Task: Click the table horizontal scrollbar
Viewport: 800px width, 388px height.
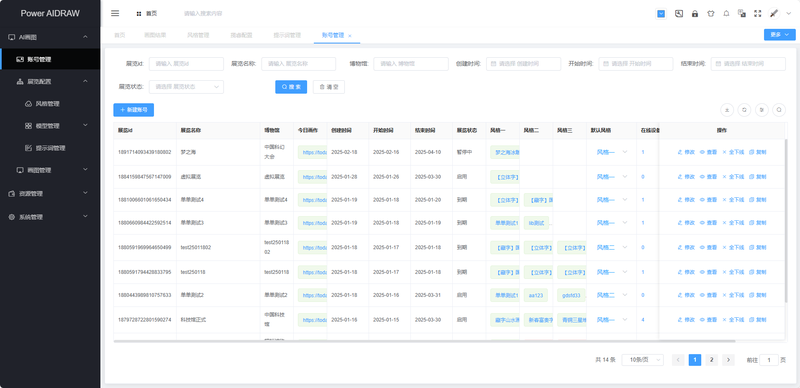Action: (x=424, y=341)
